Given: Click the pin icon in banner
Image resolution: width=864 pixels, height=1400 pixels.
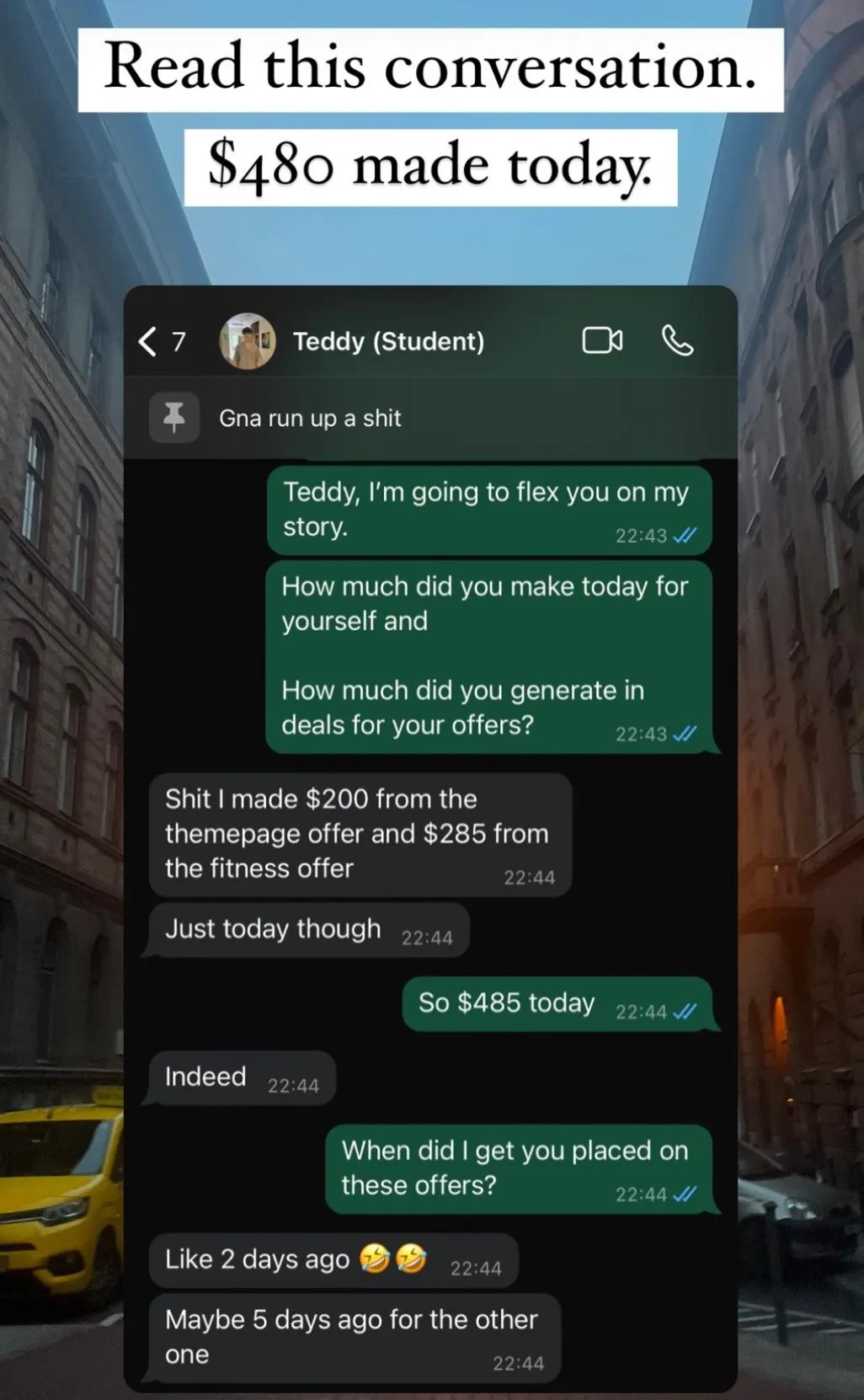Looking at the screenshot, I should point(174,418).
